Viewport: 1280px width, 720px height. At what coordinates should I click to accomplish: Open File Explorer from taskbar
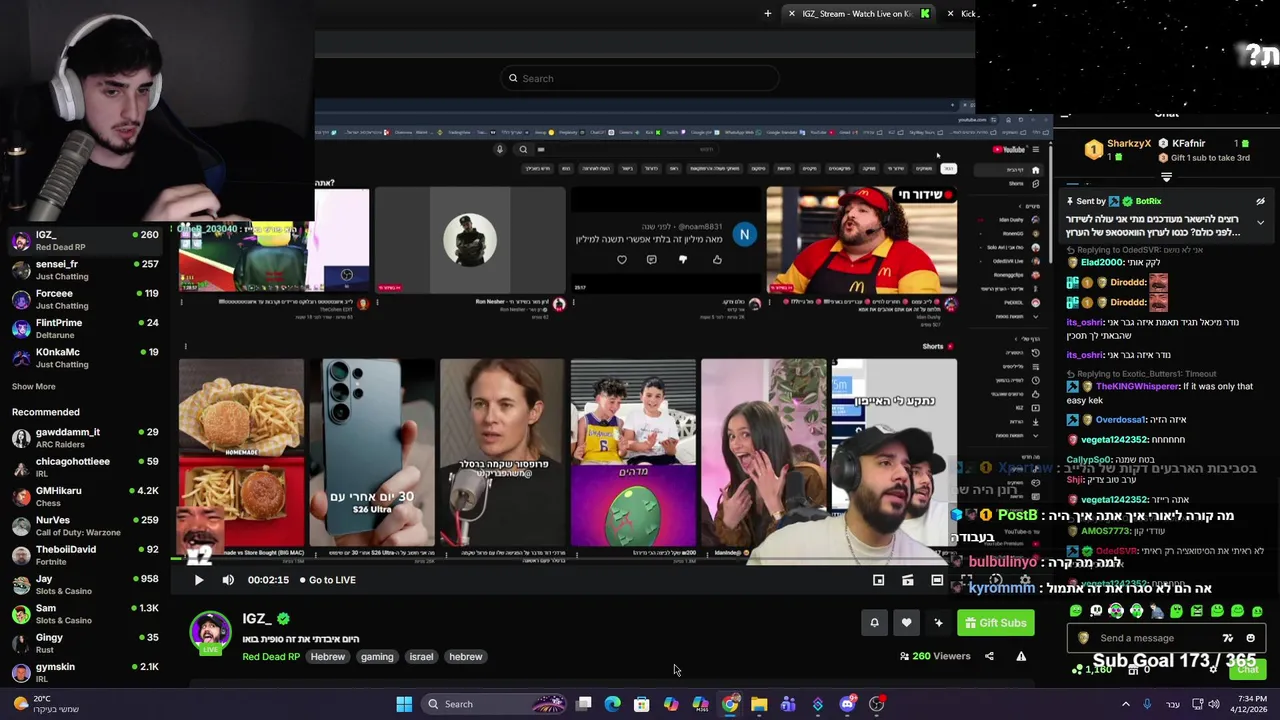click(x=759, y=704)
